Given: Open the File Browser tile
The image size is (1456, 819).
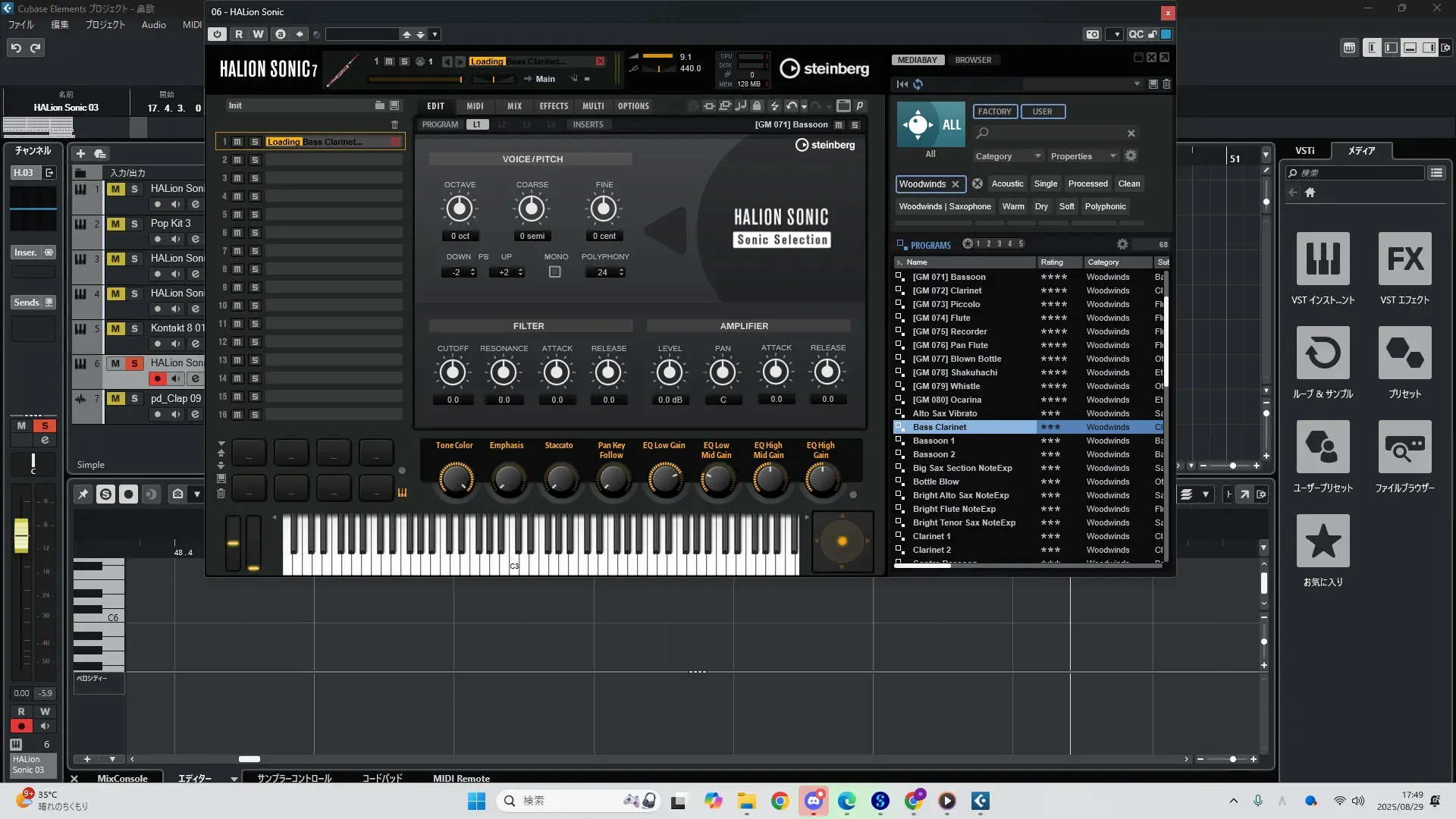Looking at the screenshot, I should (x=1404, y=447).
